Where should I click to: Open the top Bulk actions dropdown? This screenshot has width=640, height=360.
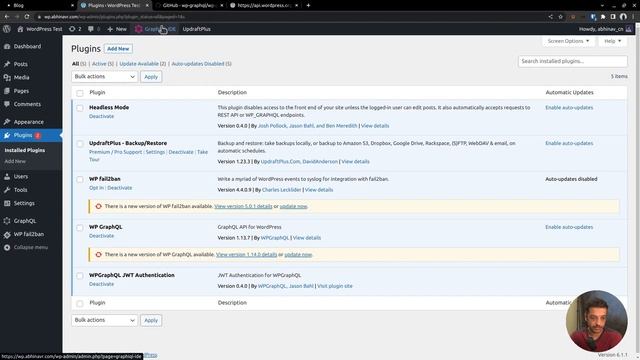104,77
